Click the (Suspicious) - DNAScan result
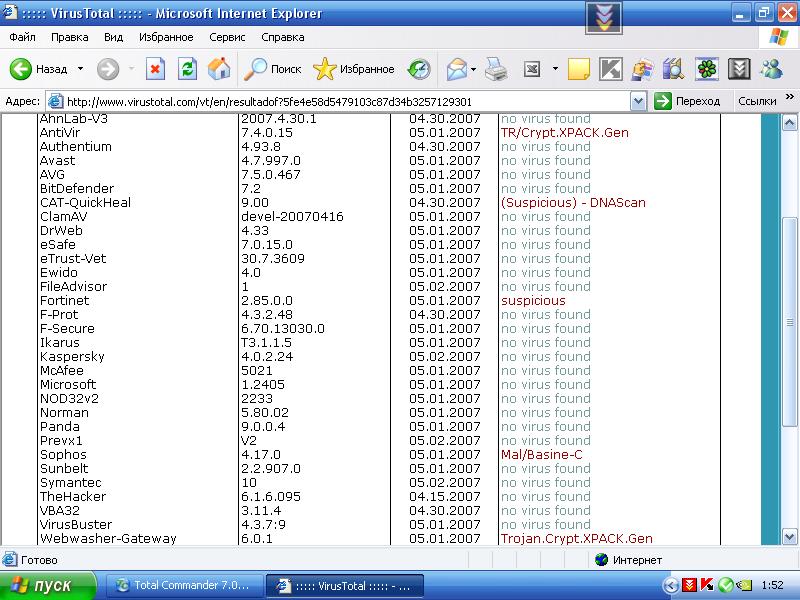This screenshot has height=600, width=800. pos(573,203)
